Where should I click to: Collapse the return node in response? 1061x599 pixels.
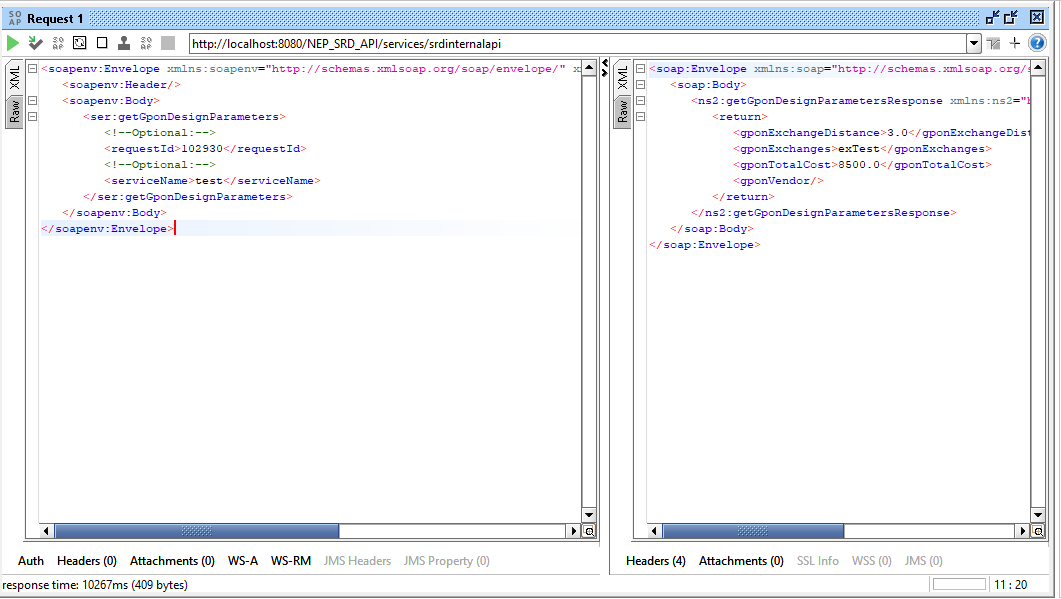pyautogui.click(x=641, y=117)
